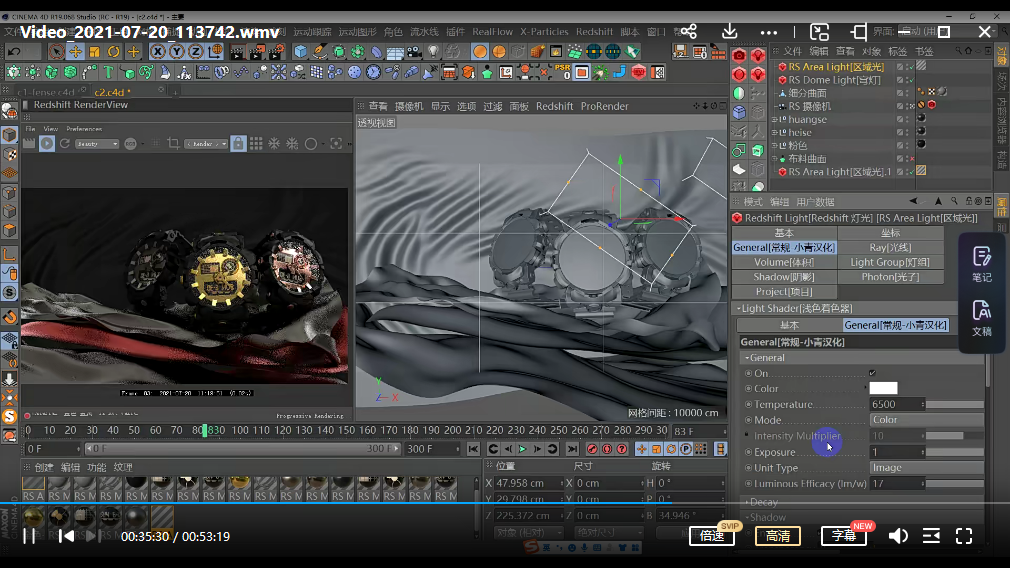Click the Undo arrow icon
The width and height of the screenshot is (1010, 568).
pos(14,52)
